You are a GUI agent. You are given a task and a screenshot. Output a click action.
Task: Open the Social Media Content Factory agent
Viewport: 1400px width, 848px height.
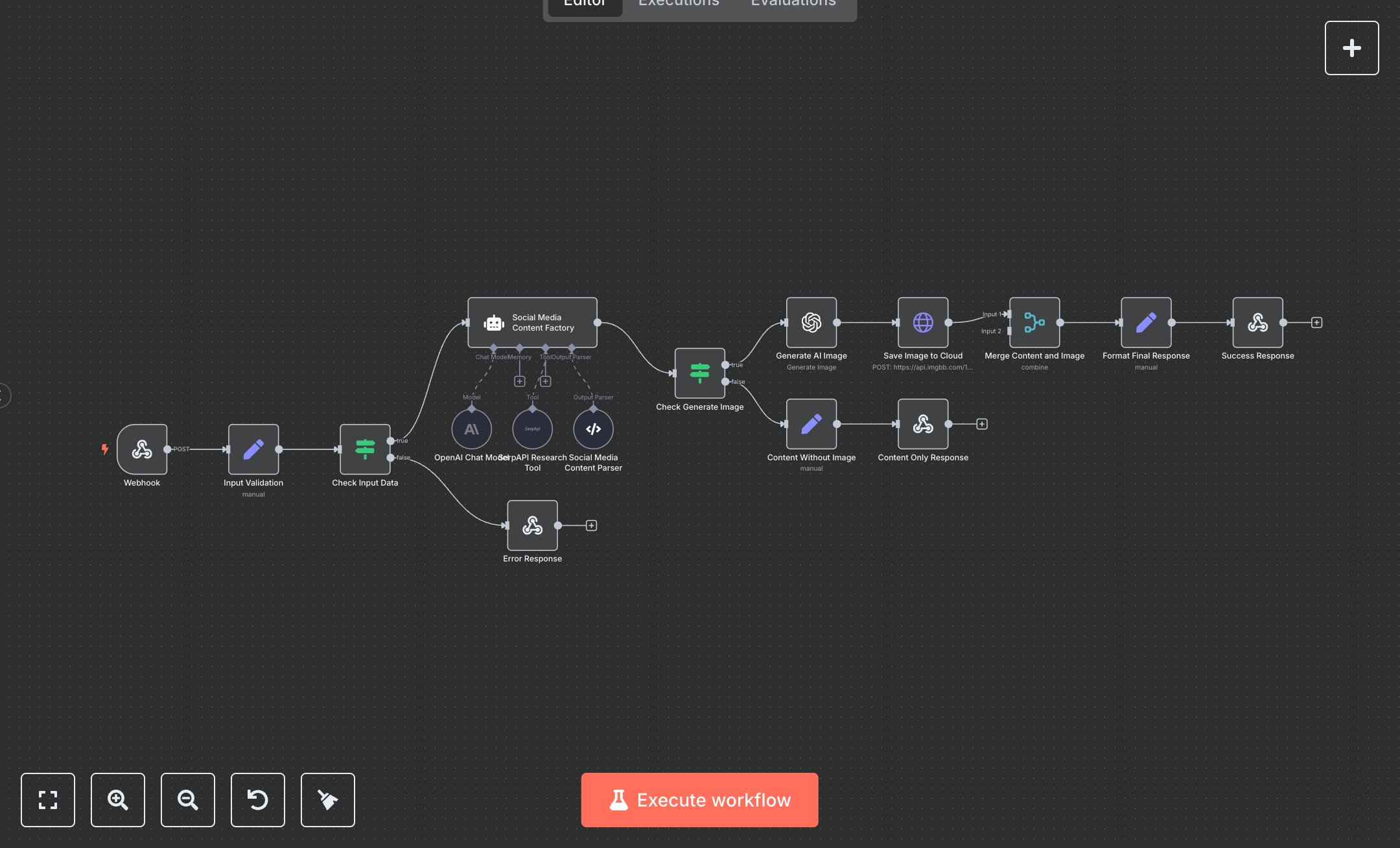pyautogui.click(x=531, y=322)
